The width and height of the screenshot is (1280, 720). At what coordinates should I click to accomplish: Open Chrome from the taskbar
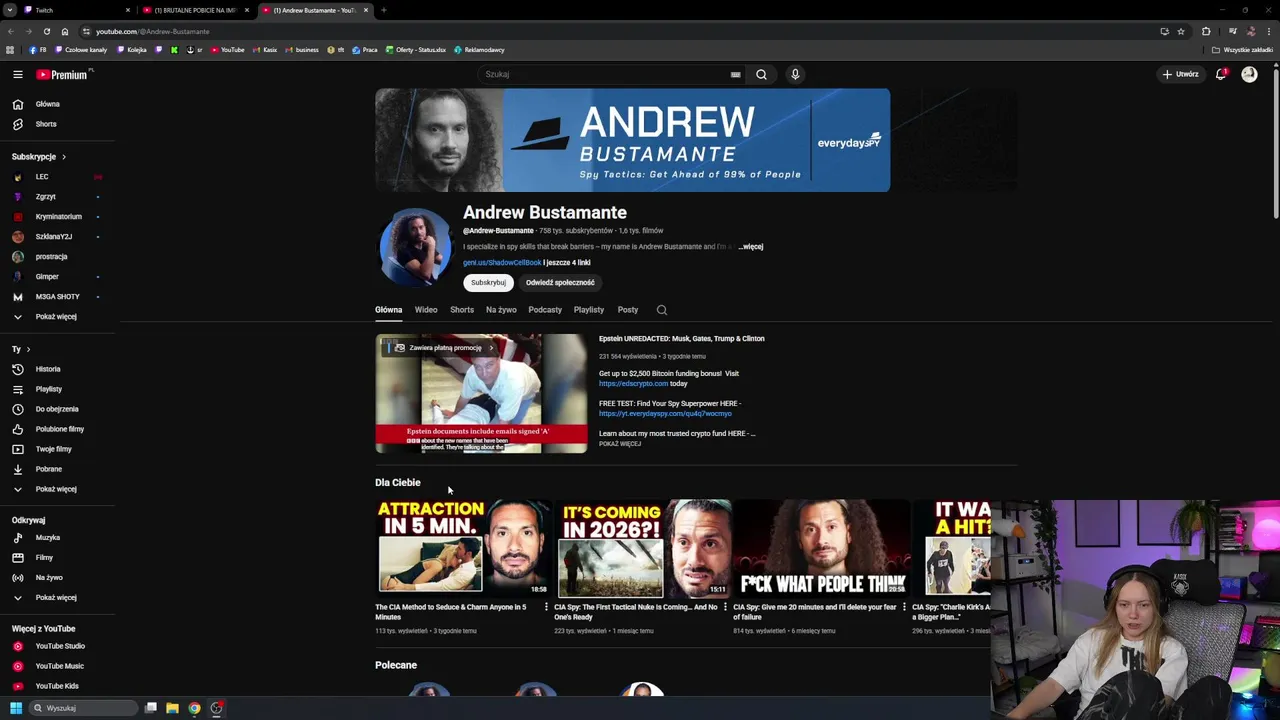194,708
